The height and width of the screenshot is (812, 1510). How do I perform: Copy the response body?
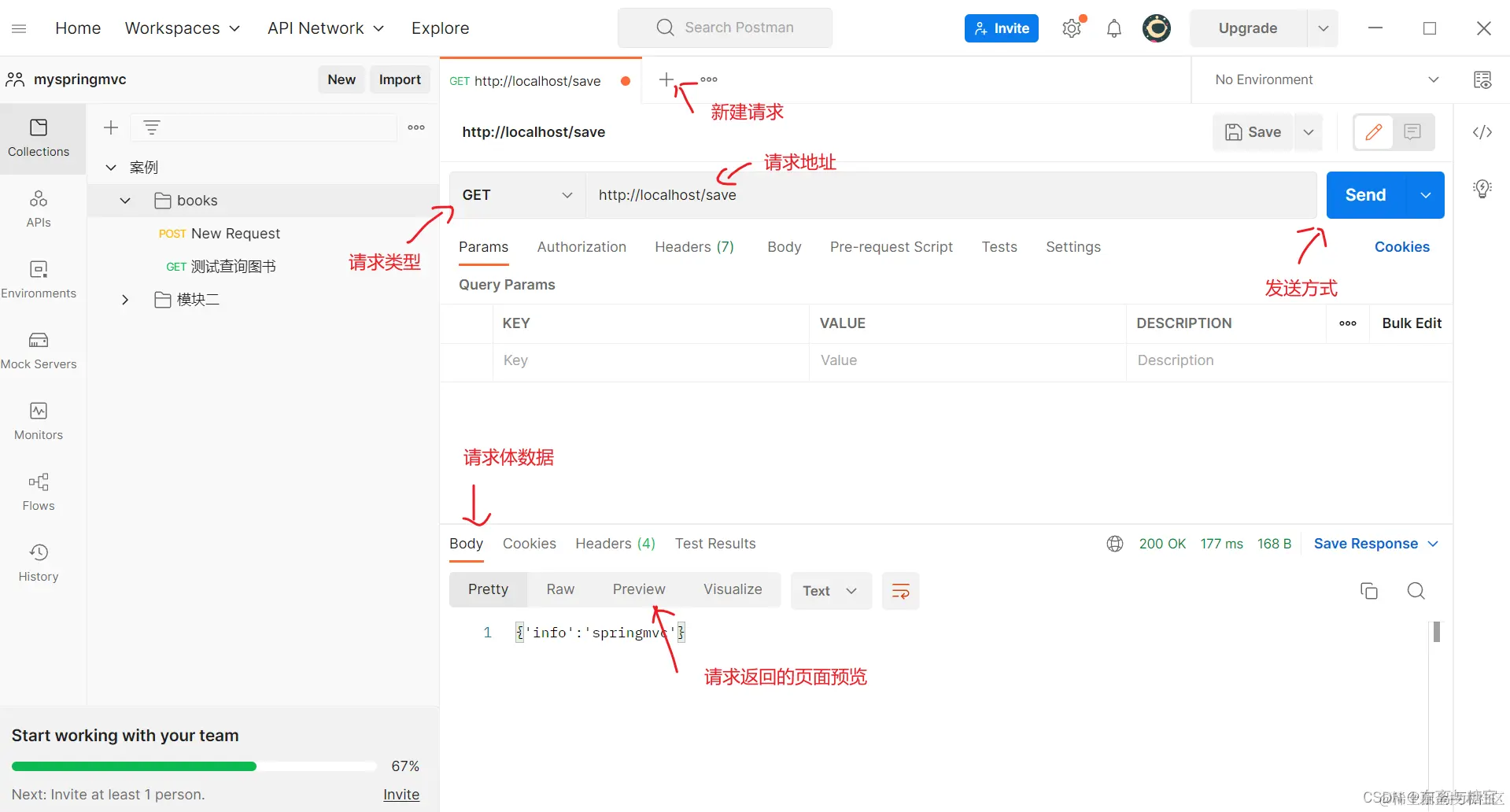click(1369, 591)
